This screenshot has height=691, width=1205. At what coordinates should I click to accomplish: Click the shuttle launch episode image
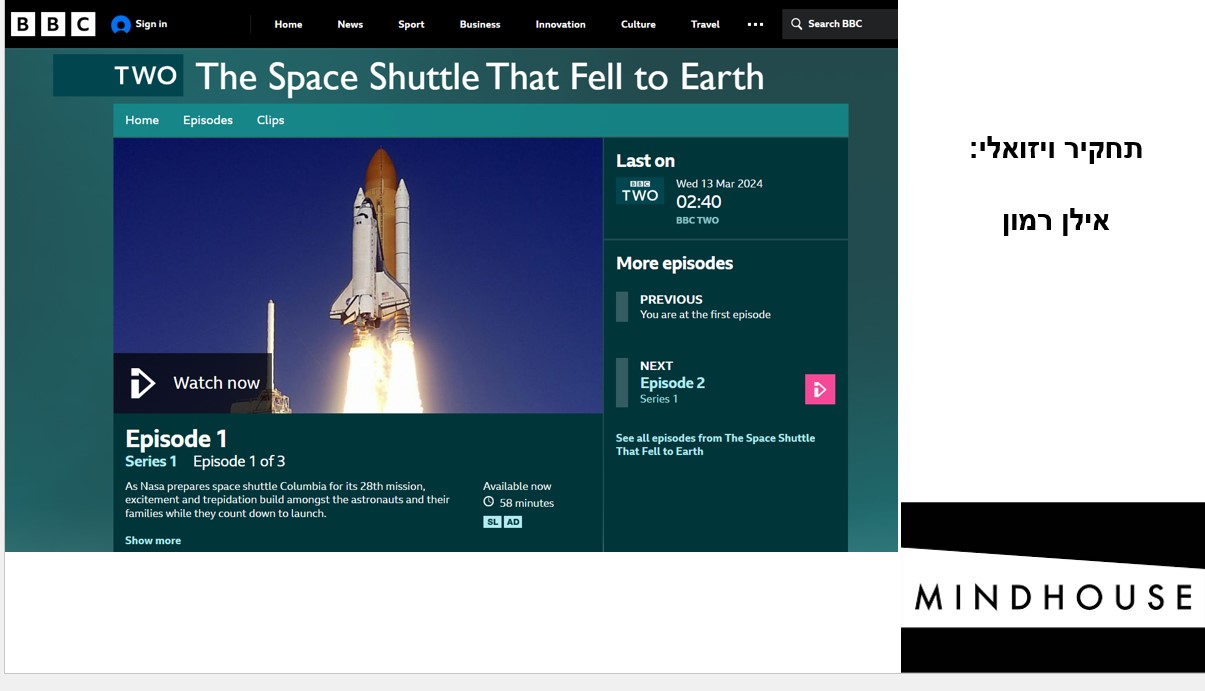358,275
